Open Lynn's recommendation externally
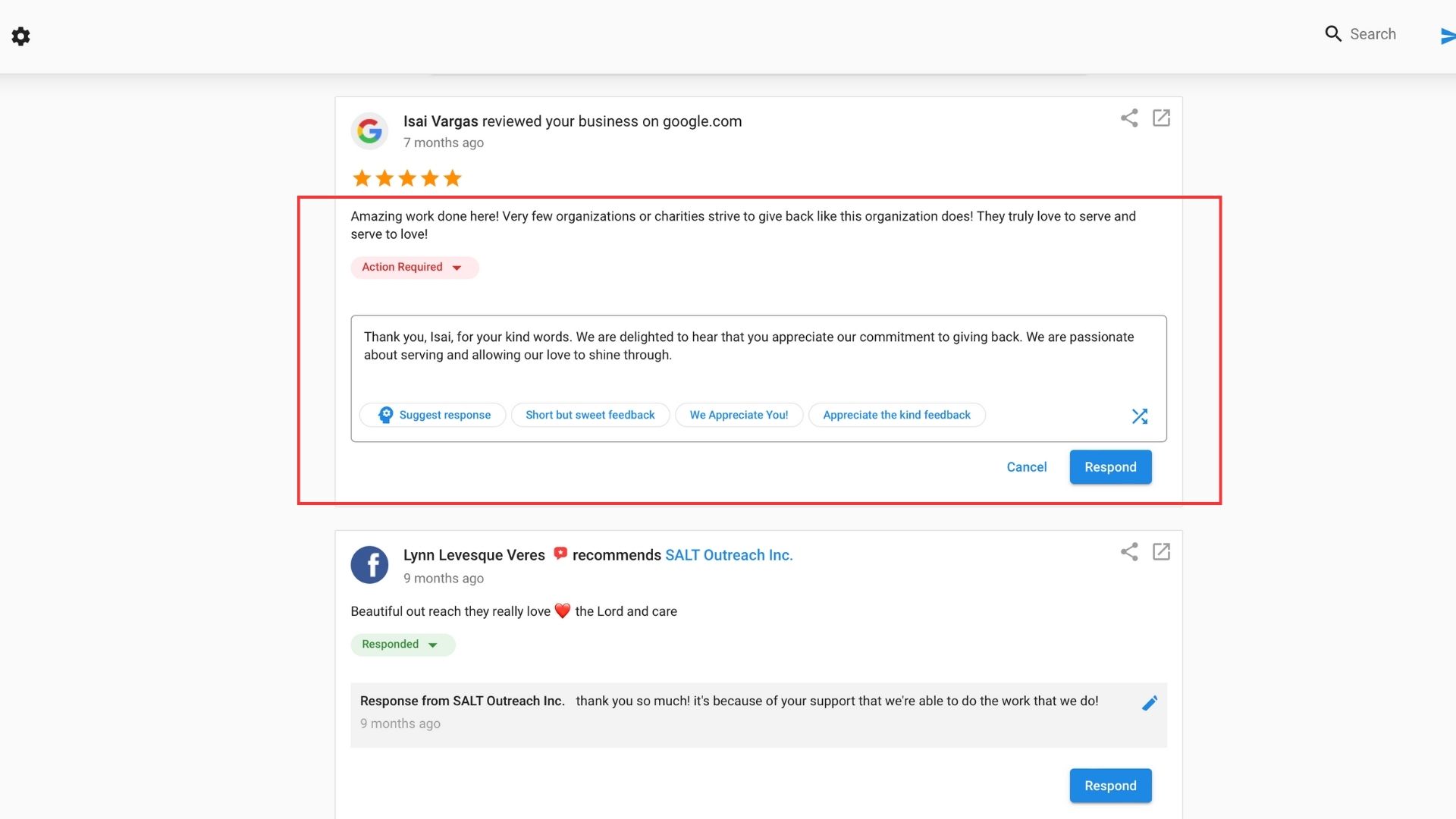The image size is (1456, 819). (1162, 552)
